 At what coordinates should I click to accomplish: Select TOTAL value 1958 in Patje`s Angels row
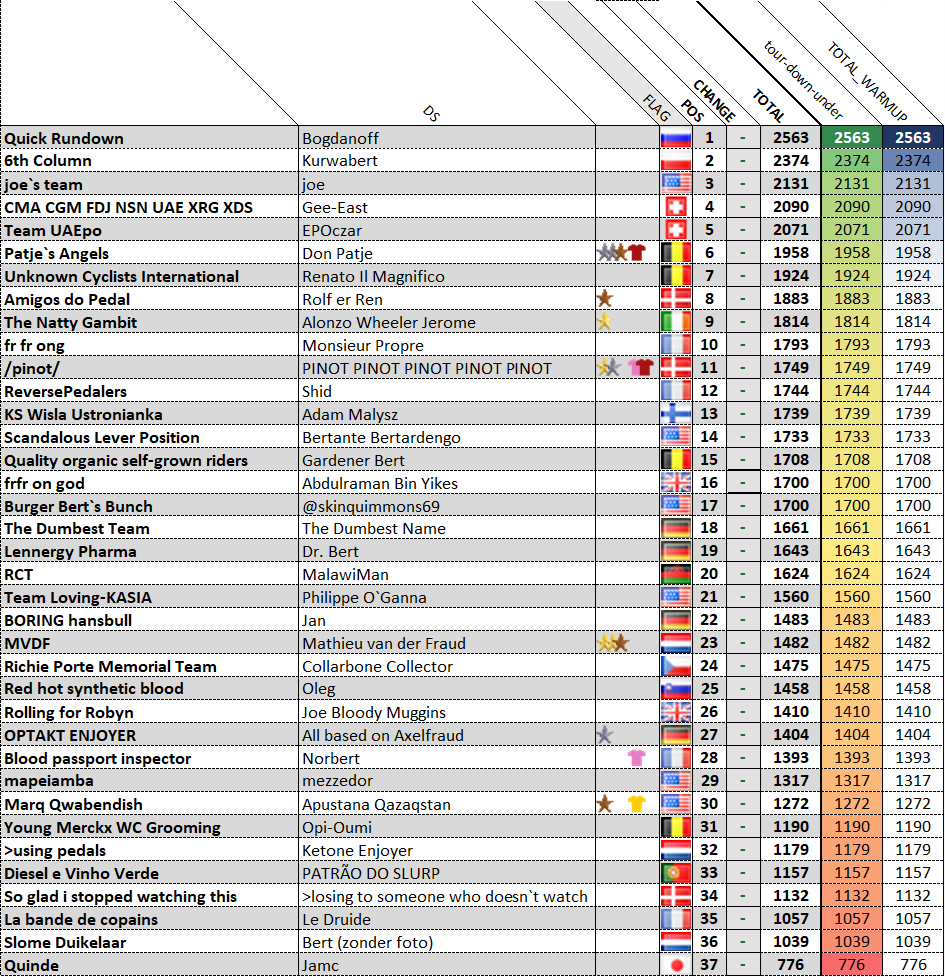791,252
